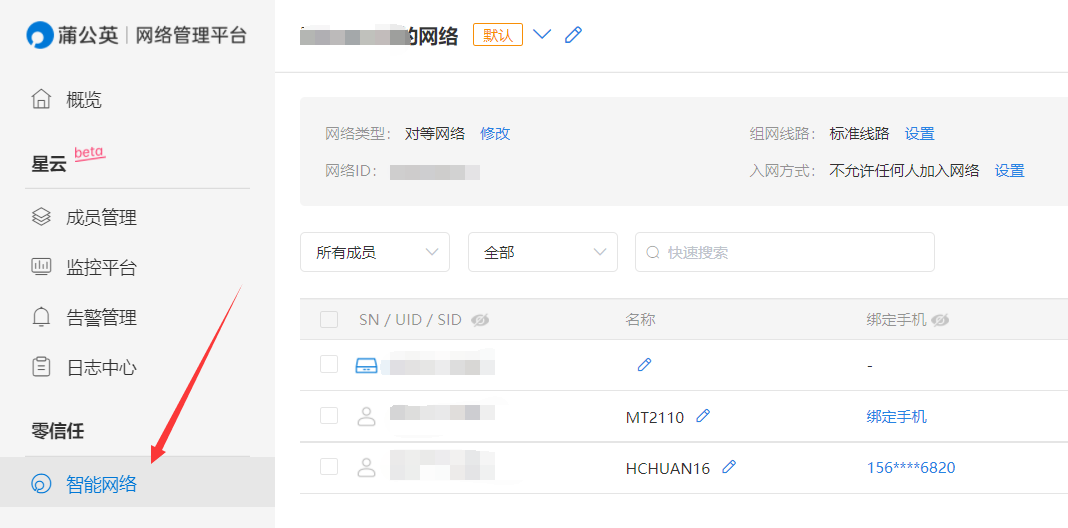This screenshot has width=1068, height=528.
Task: Click the 日志中心 clipboard icon
Action: click(42, 367)
